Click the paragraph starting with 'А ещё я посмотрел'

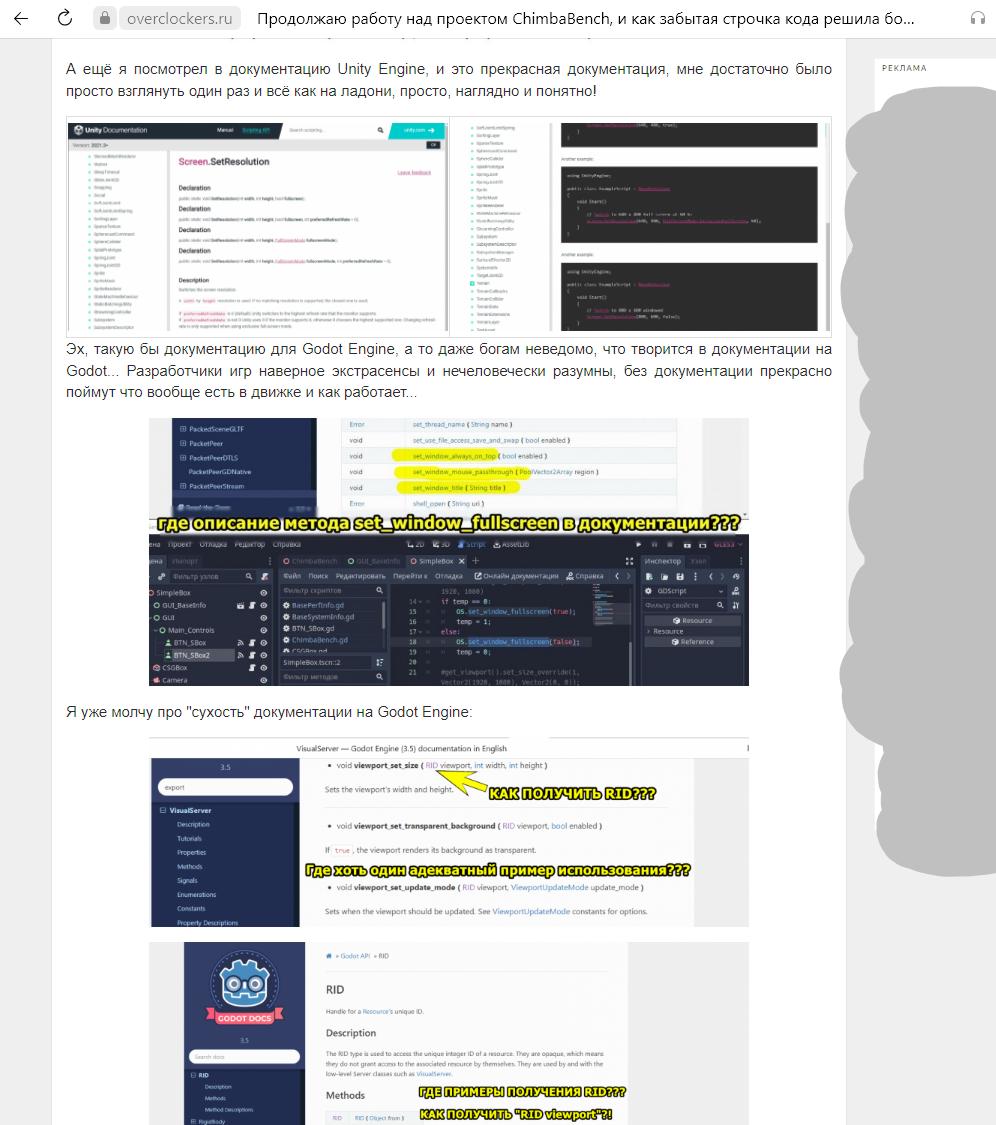[x=448, y=80]
